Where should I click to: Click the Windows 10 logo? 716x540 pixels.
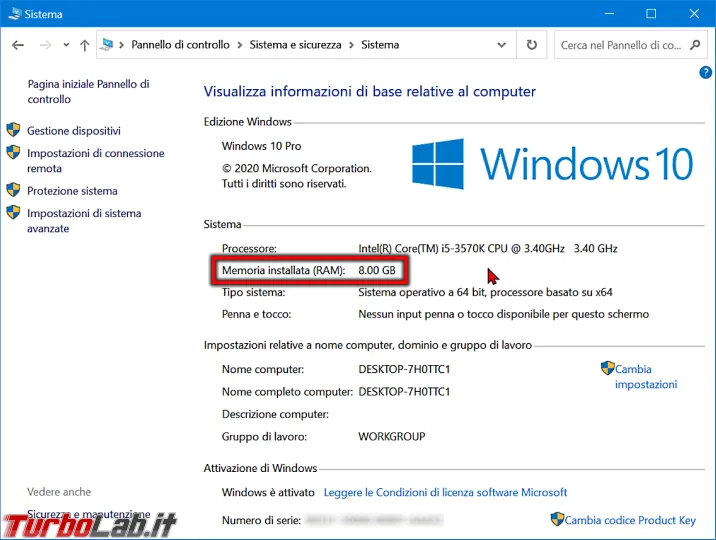pyautogui.click(x=553, y=164)
